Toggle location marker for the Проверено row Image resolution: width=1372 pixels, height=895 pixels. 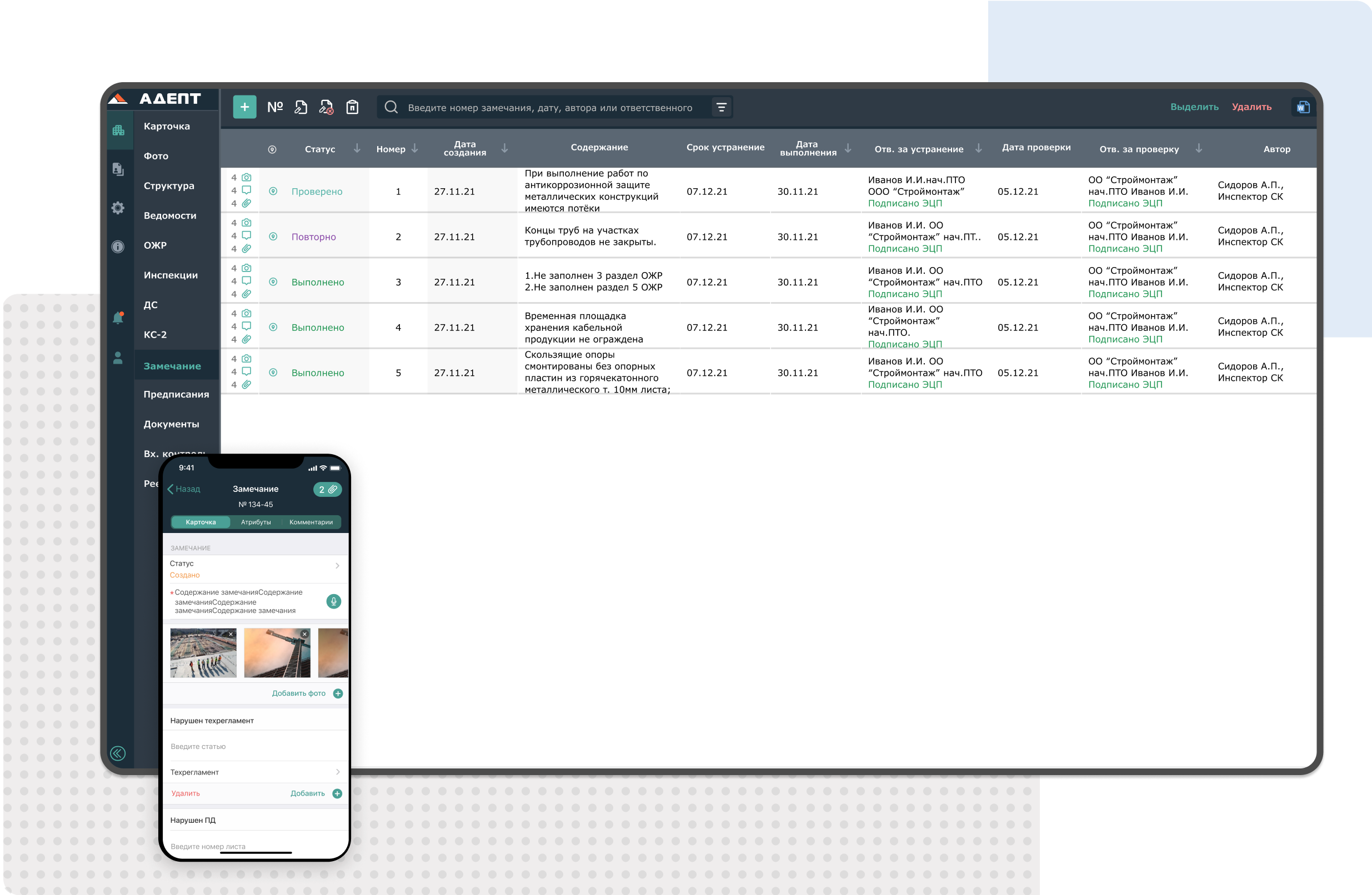pos(273,192)
